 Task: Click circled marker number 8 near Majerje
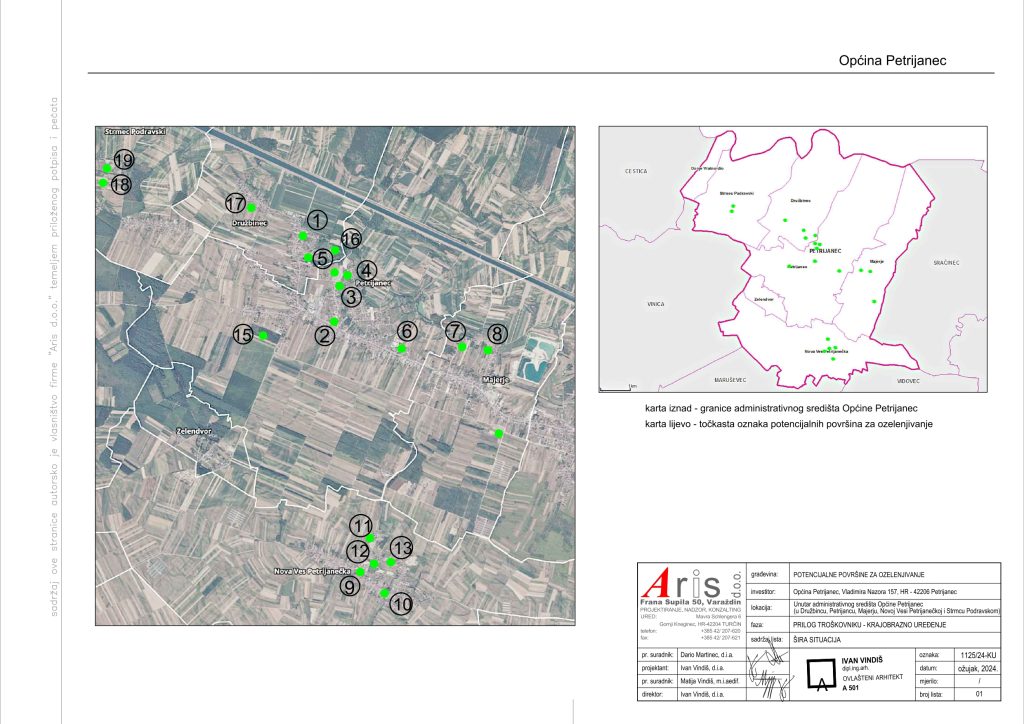497,334
